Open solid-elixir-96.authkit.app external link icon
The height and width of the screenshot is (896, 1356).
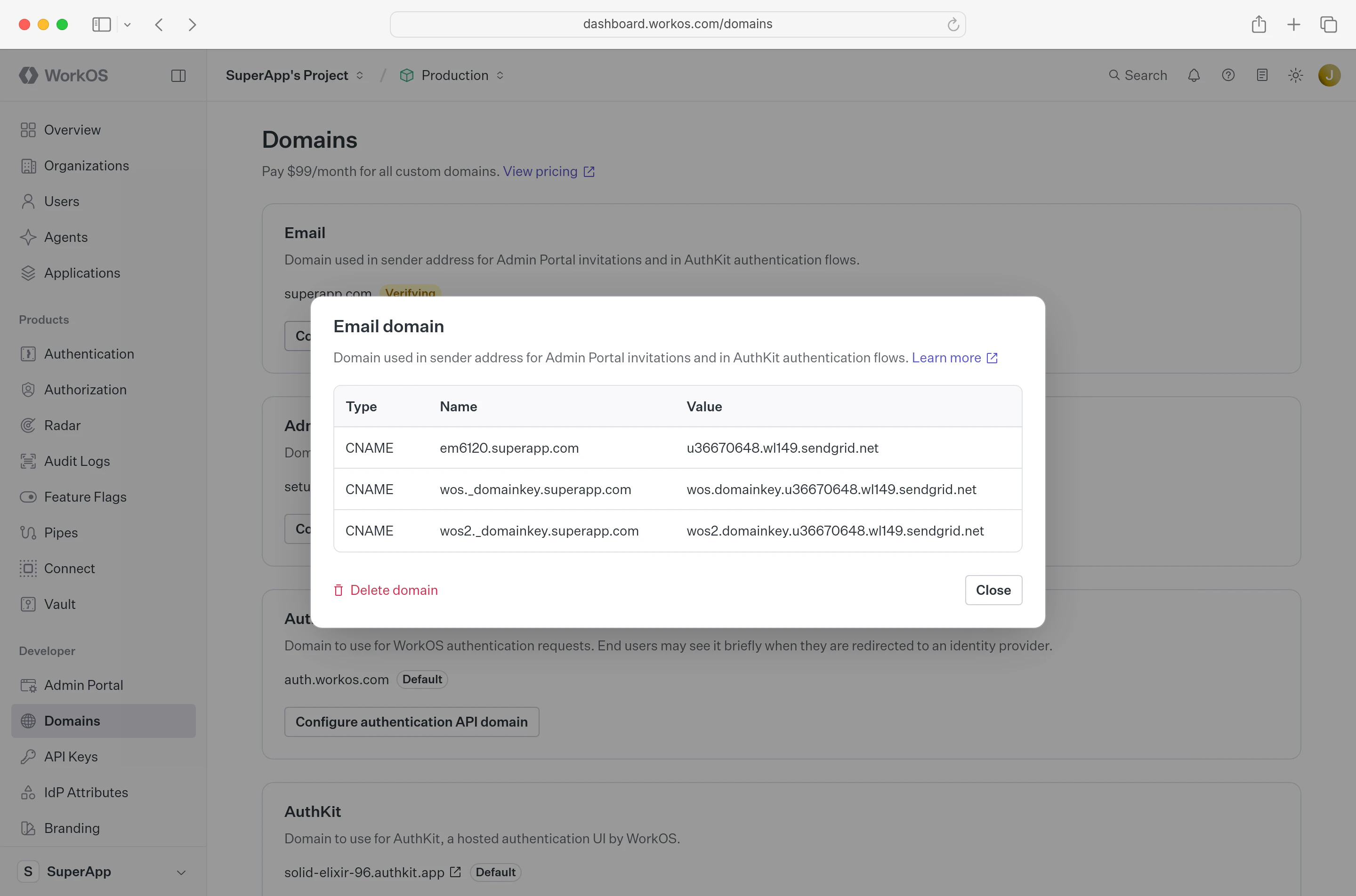(x=455, y=872)
